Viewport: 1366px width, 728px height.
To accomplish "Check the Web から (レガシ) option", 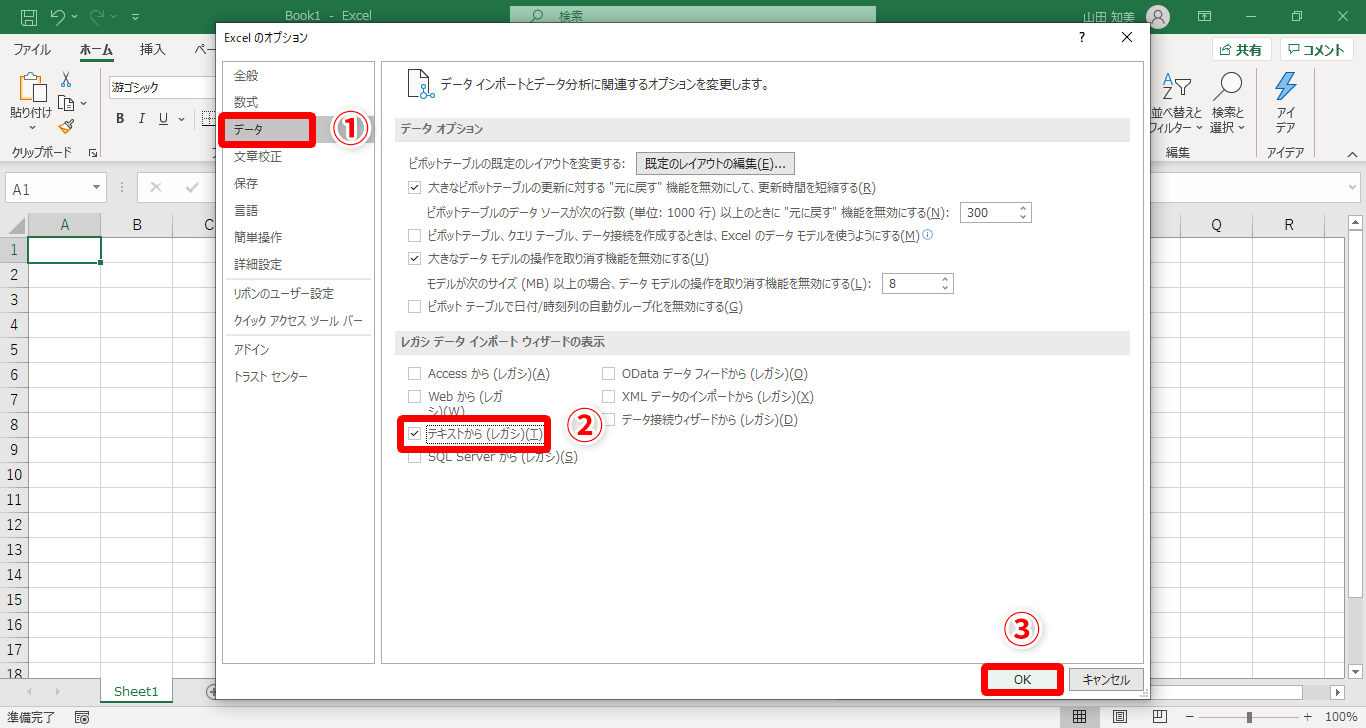I will tap(415, 397).
